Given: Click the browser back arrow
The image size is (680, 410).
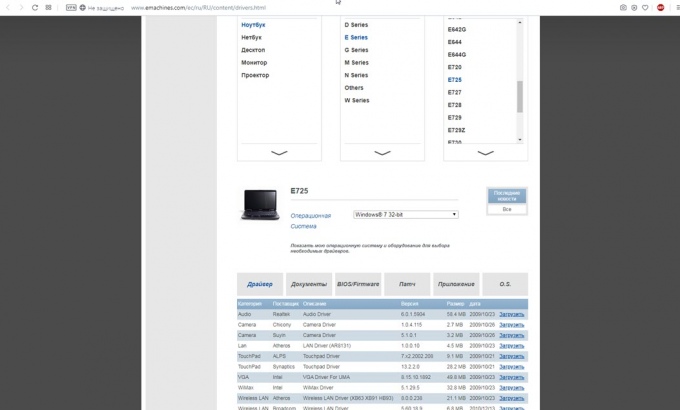Looking at the screenshot, I should 8,7.
